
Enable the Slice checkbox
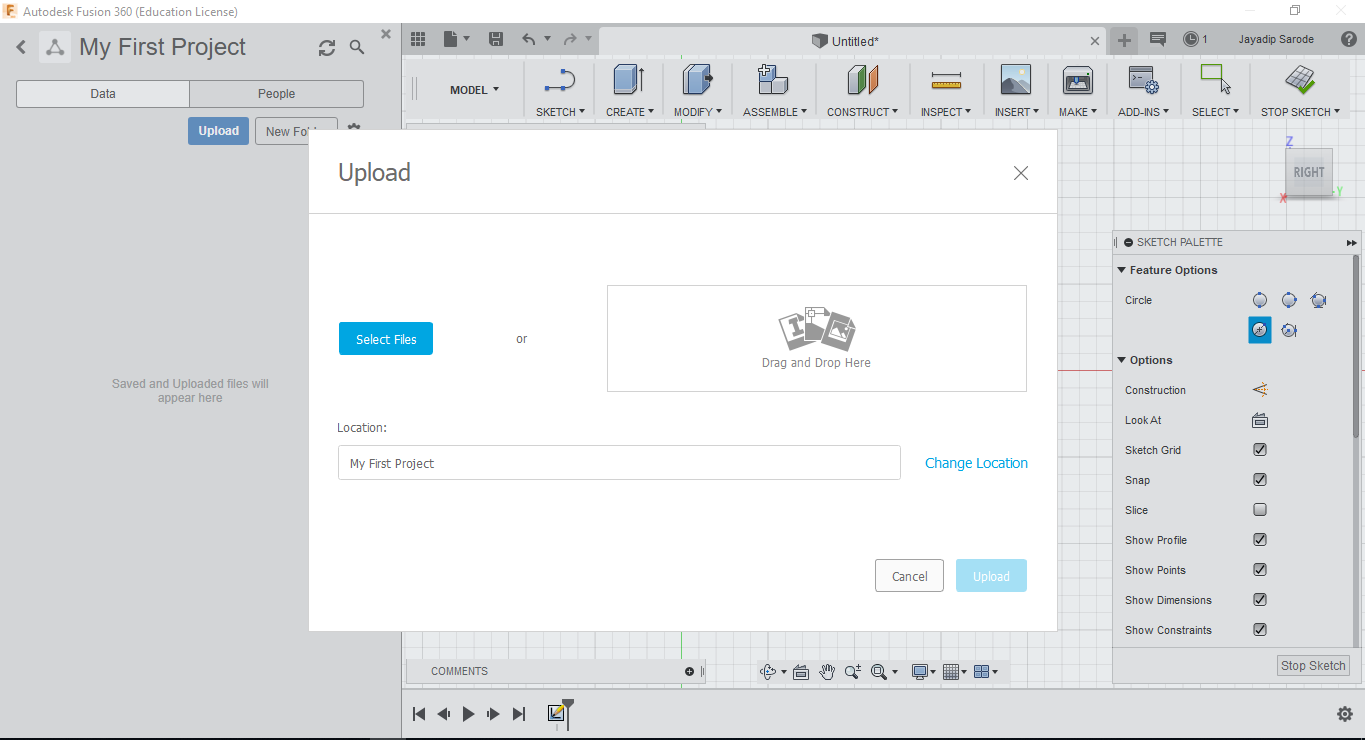[x=1260, y=510]
